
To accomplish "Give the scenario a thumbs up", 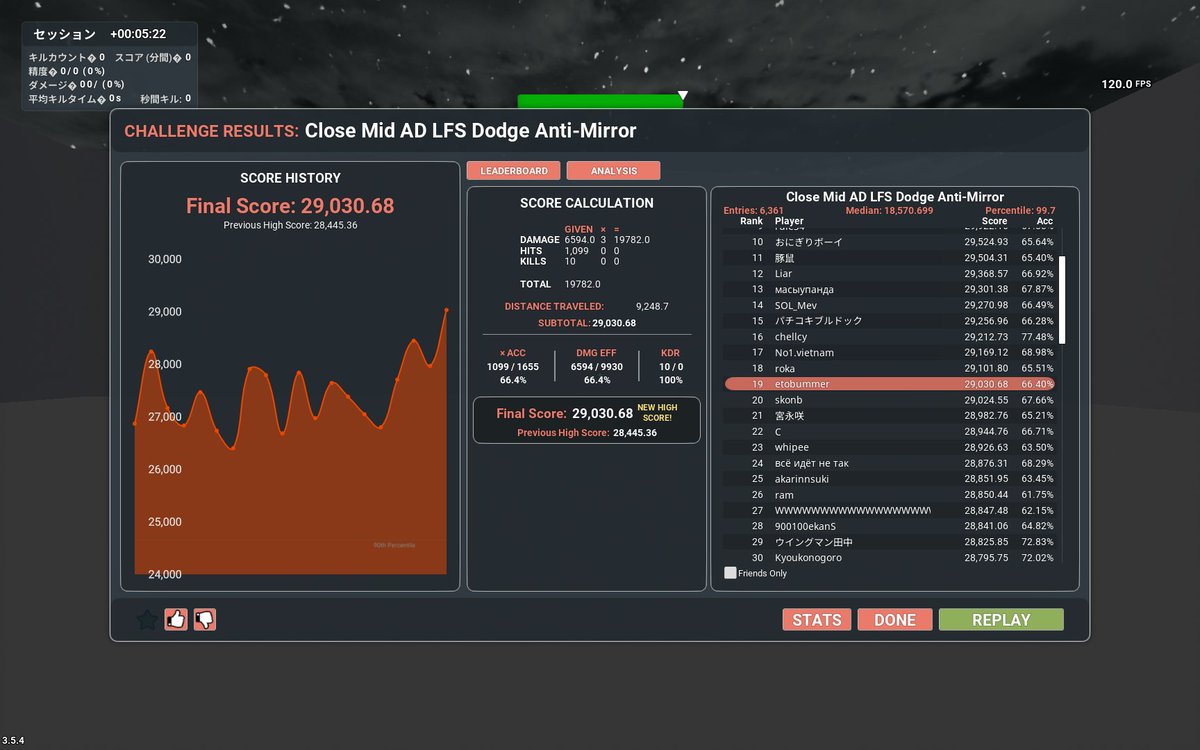I will 176,620.
